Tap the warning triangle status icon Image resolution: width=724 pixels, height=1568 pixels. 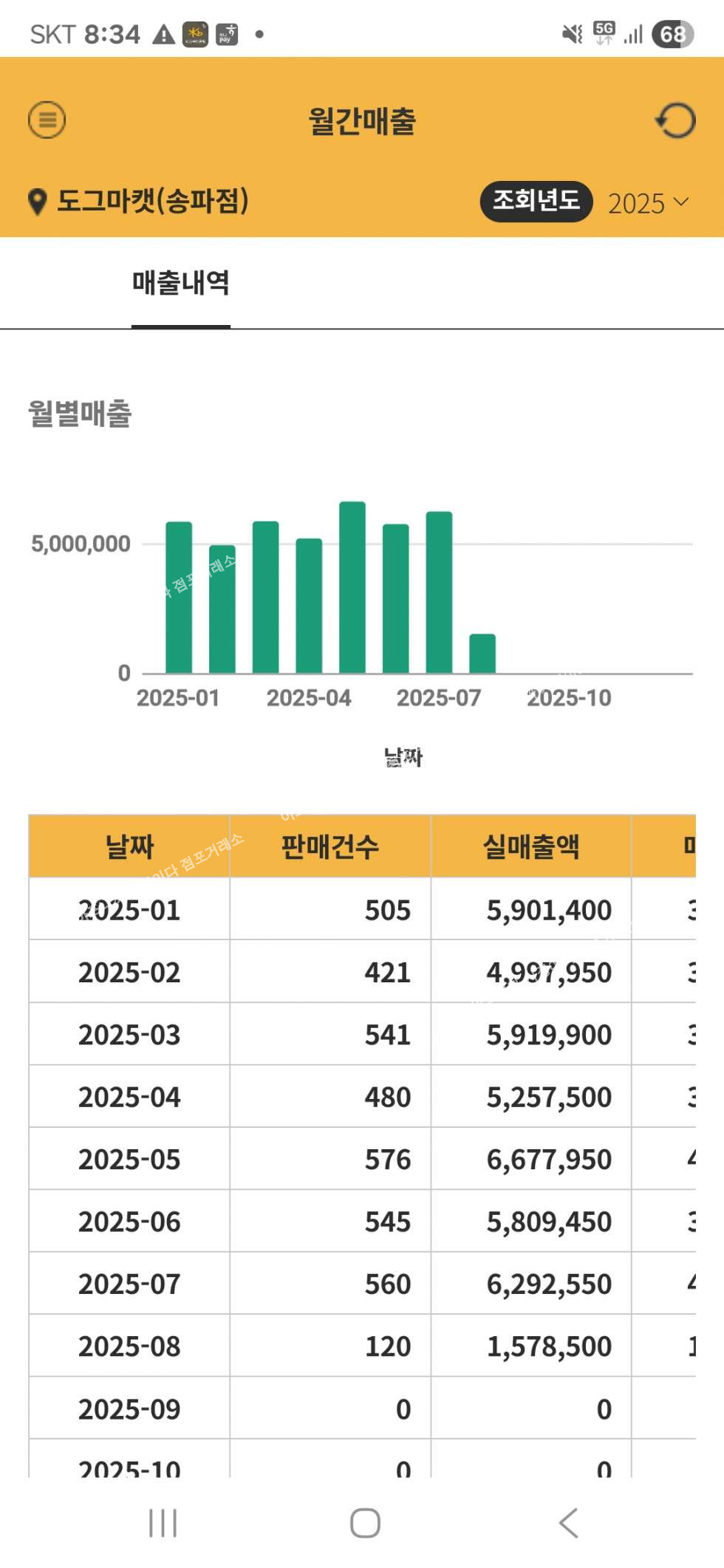[x=163, y=35]
